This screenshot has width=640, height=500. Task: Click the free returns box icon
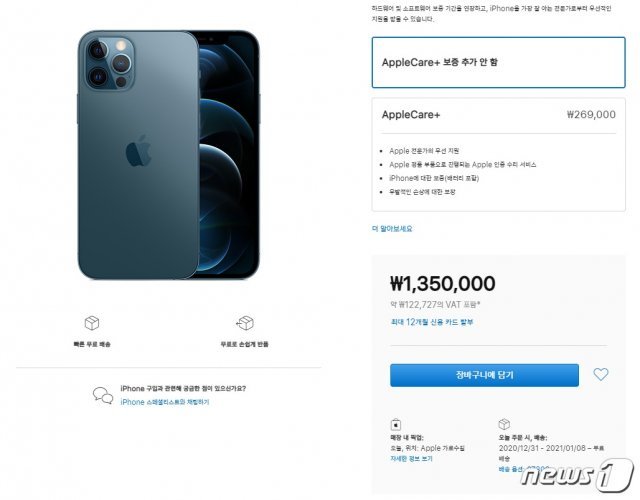coord(245,323)
